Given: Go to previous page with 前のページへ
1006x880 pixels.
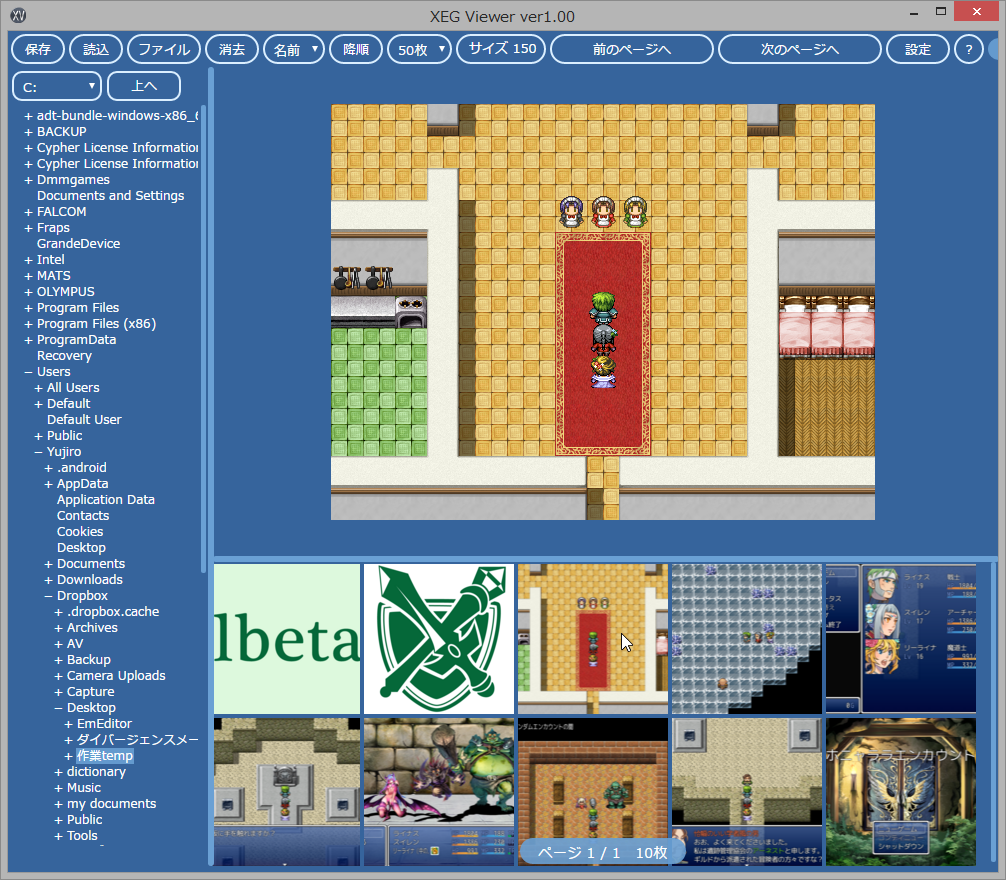Looking at the screenshot, I should coord(631,49).
